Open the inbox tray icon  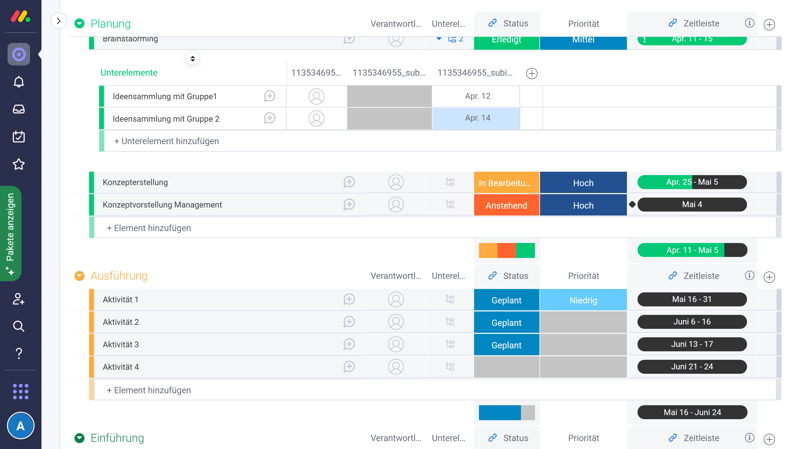pos(19,109)
